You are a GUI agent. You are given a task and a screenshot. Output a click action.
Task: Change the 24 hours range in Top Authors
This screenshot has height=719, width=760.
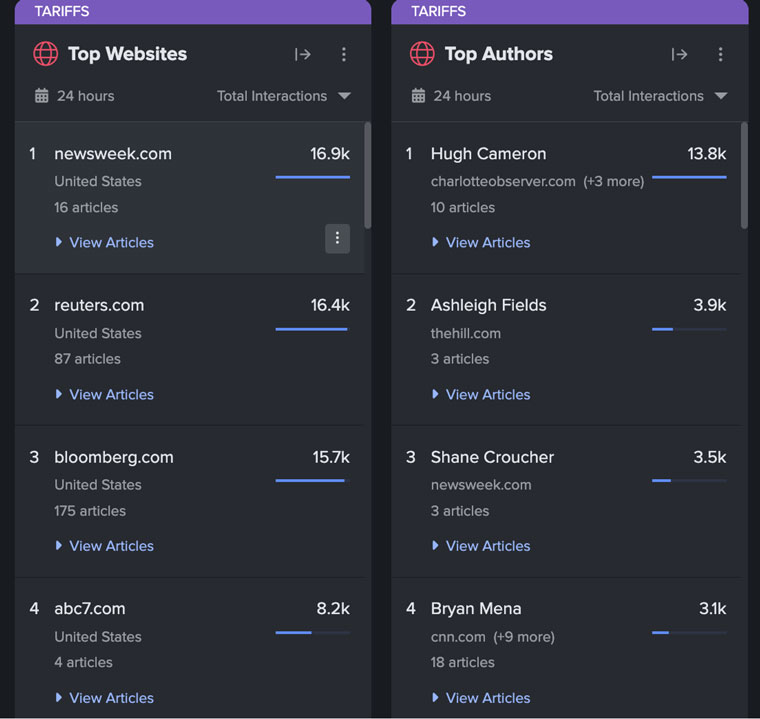pos(462,96)
